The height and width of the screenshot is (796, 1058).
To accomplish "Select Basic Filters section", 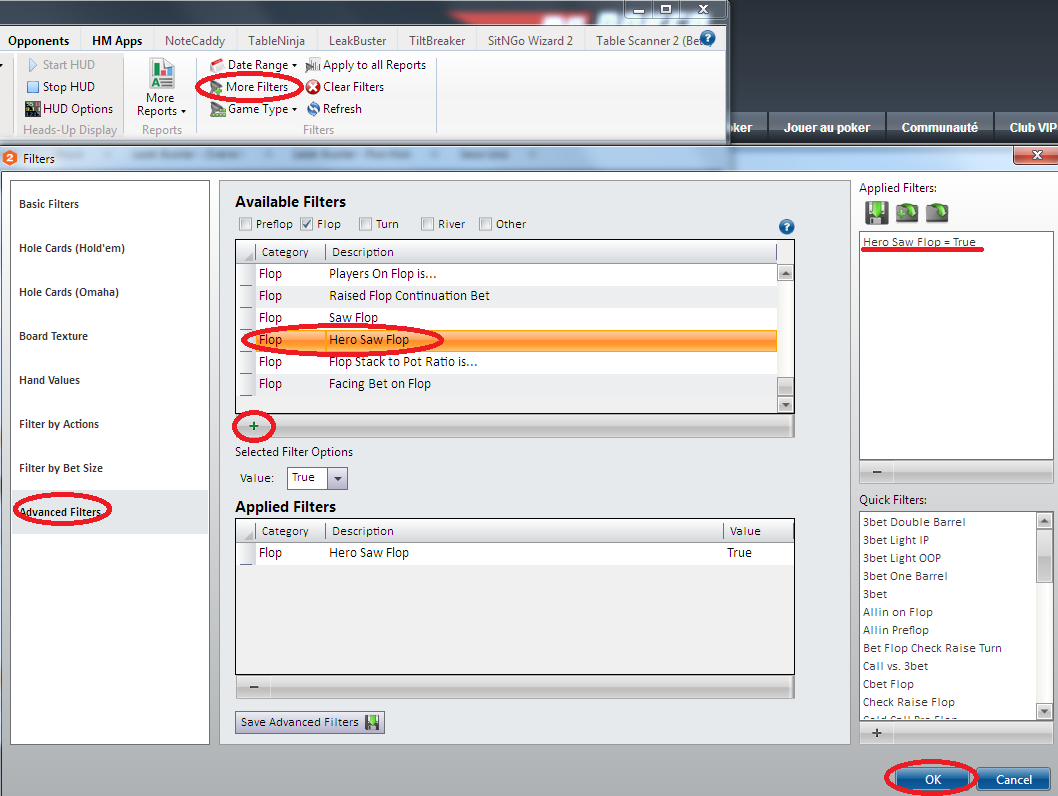I will tap(109, 204).
